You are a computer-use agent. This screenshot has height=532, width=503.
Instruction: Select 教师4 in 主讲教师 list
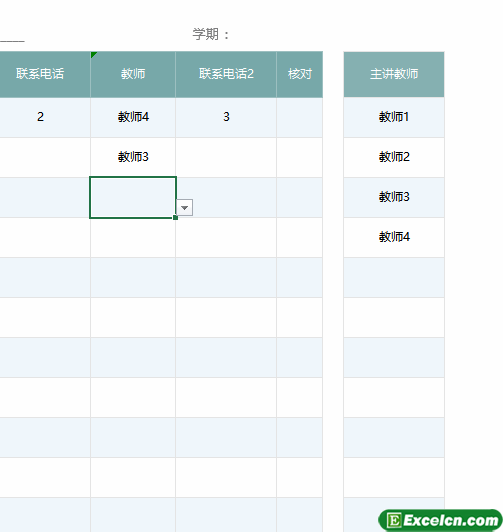[394, 238]
